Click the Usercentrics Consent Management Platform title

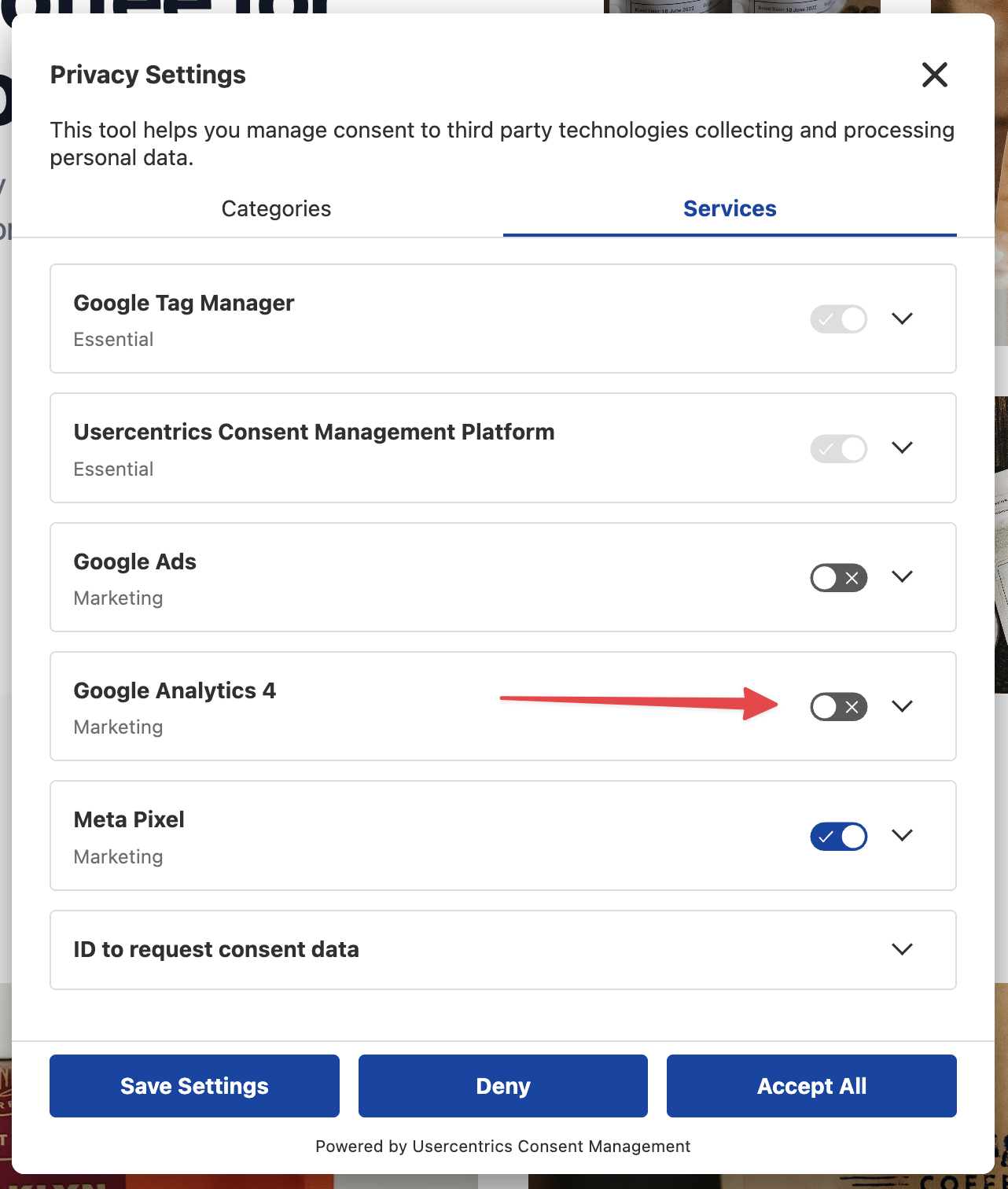(x=315, y=433)
